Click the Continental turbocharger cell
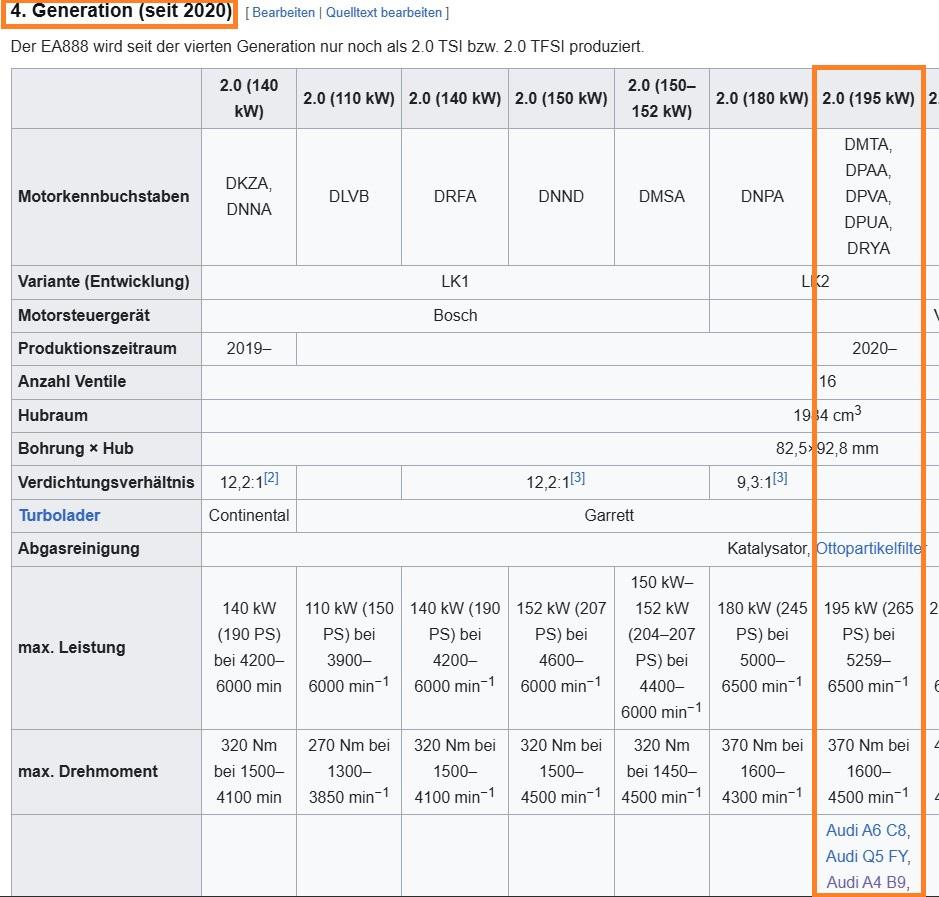The width and height of the screenshot is (939, 897). (249, 516)
